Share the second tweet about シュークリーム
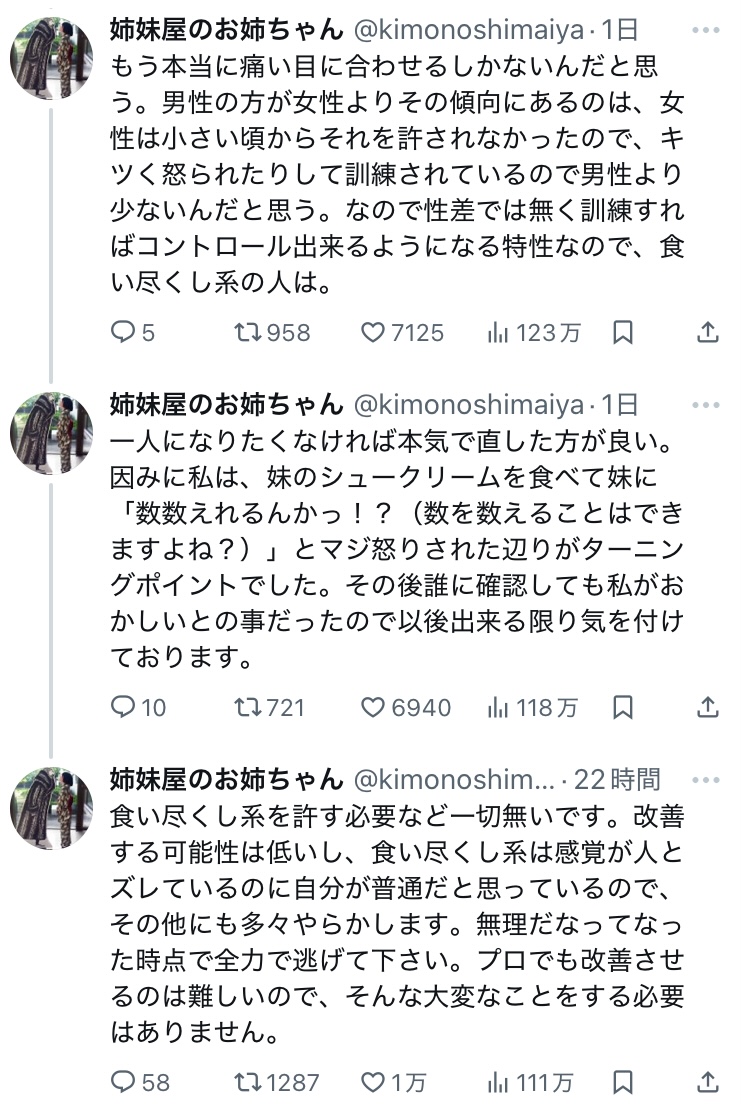Image resolution: width=742 pixels, height=1104 pixels. [x=706, y=707]
